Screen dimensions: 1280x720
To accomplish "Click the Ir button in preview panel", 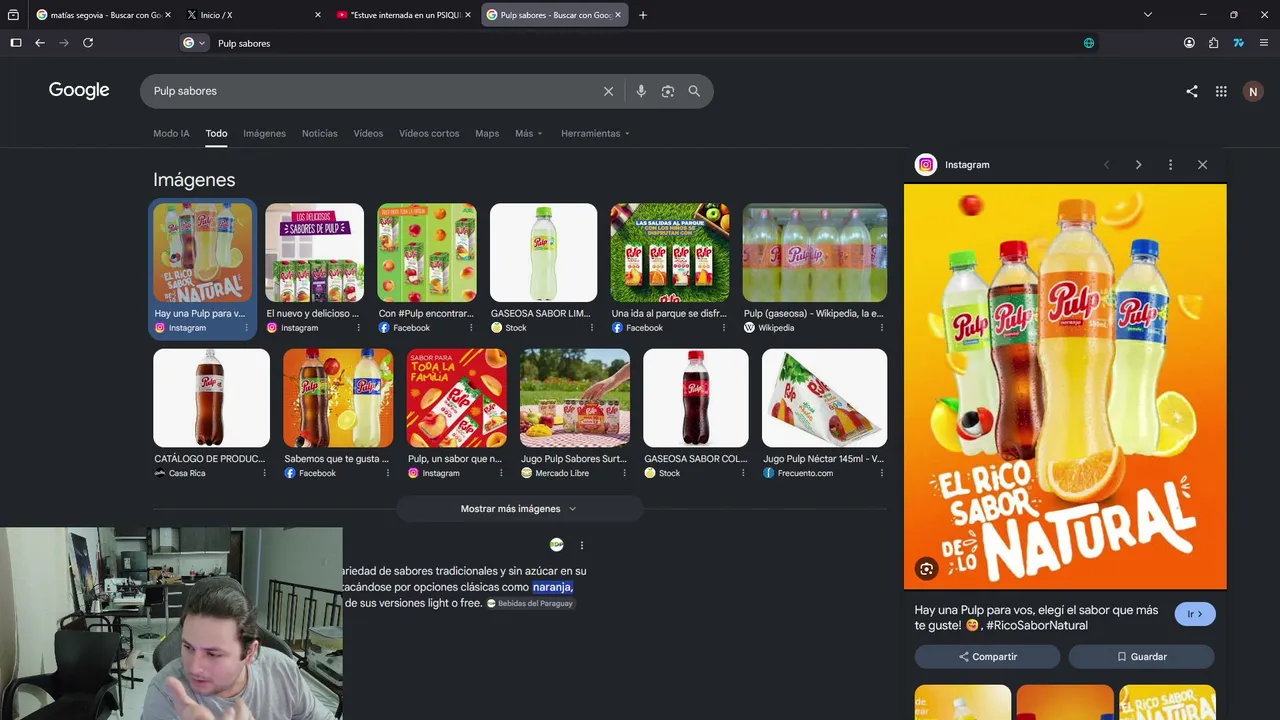I will pos(1195,614).
